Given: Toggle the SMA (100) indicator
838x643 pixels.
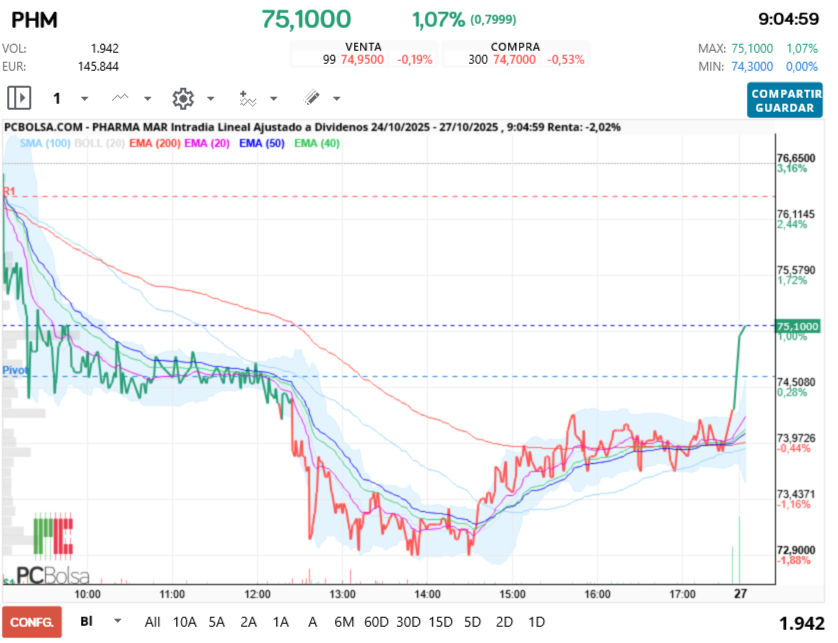Looking at the screenshot, I should [44, 144].
